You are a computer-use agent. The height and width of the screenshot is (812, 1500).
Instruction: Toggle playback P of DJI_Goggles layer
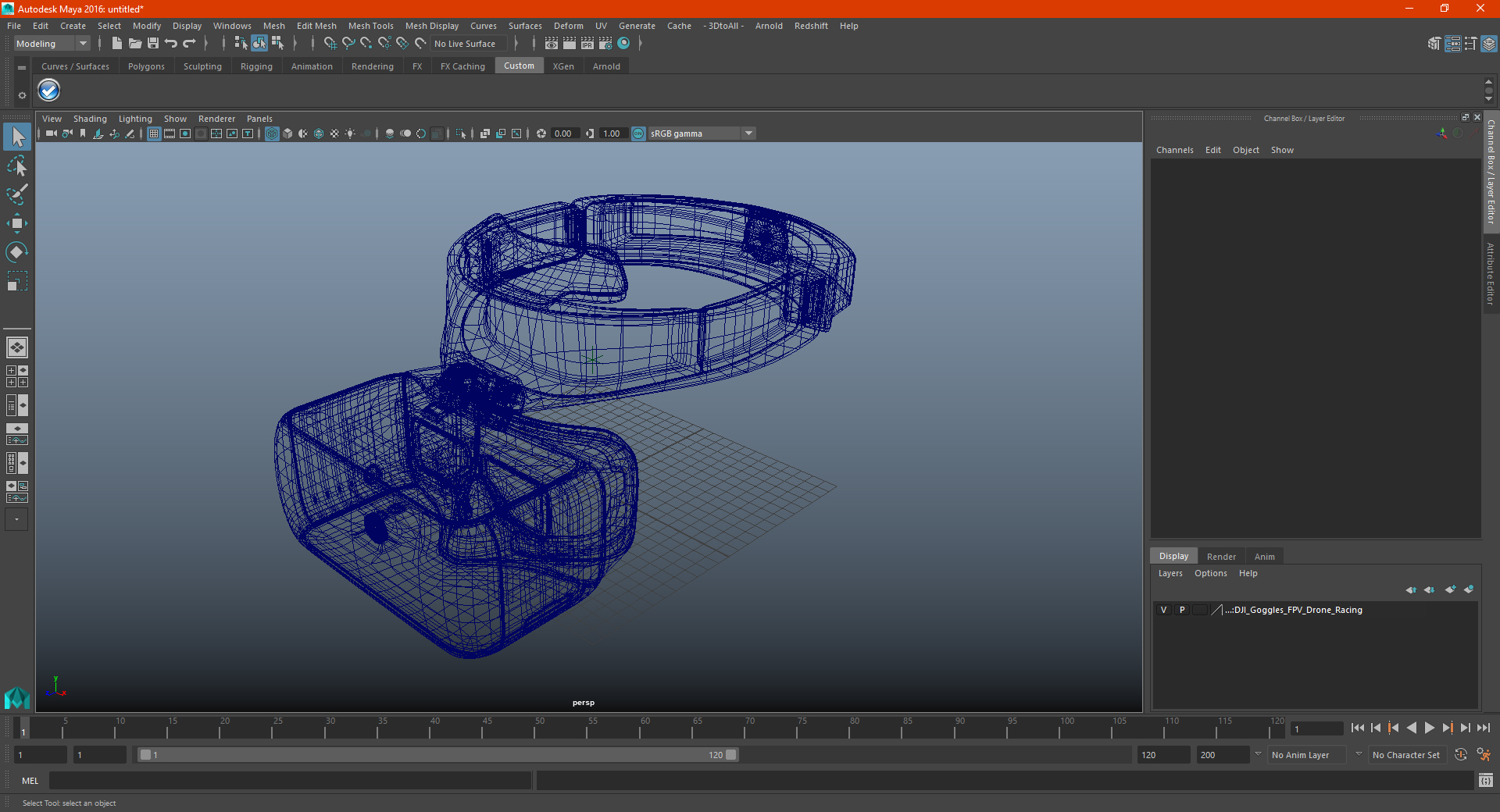point(1182,610)
